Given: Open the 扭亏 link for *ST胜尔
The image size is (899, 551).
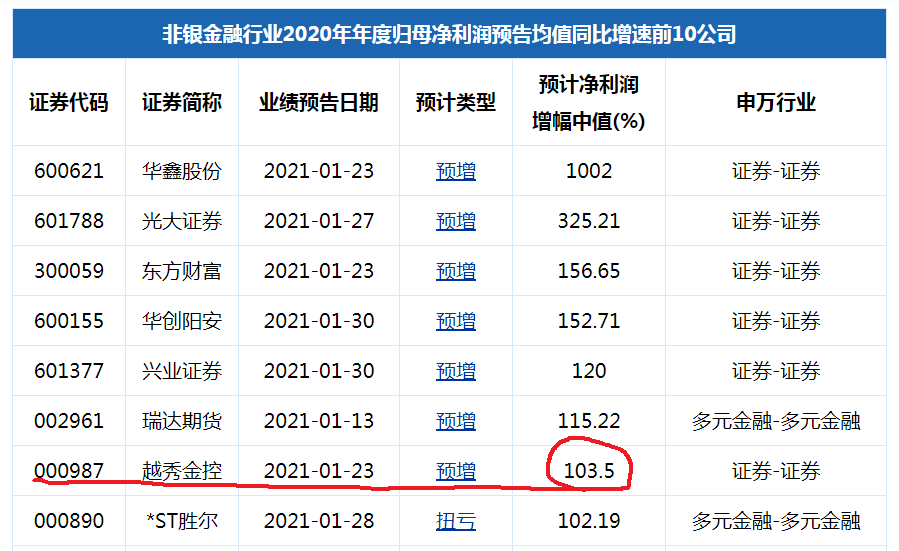Looking at the screenshot, I should [x=456, y=521].
